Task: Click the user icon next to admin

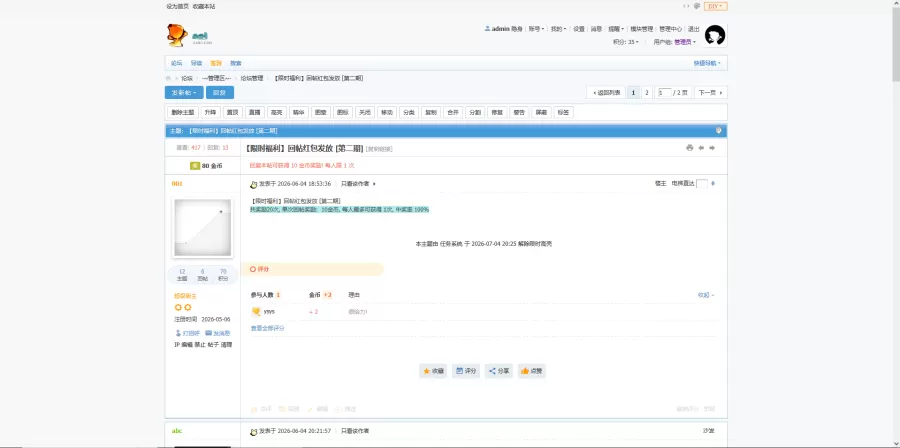Action: pos(487,29)
